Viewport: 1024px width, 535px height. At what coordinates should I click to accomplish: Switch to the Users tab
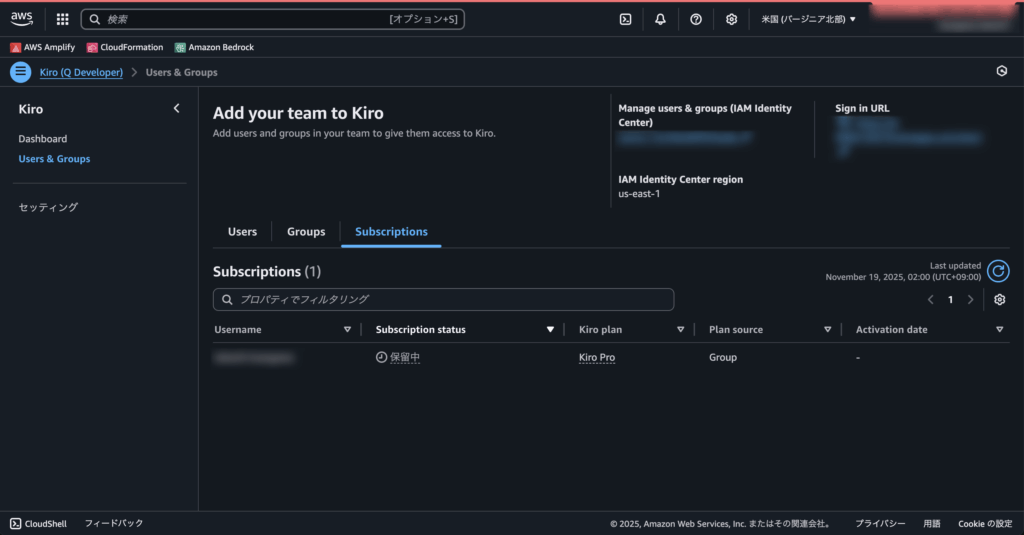coord(242,232)
